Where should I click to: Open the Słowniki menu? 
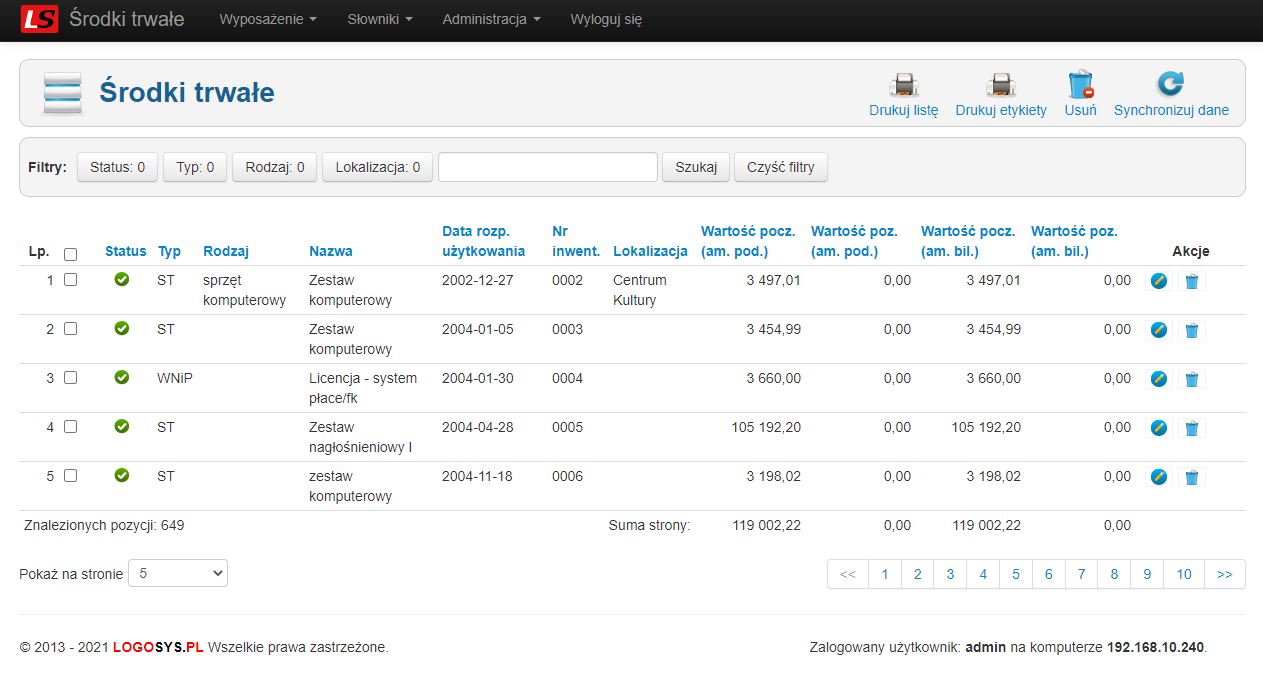tap(379, 19)
